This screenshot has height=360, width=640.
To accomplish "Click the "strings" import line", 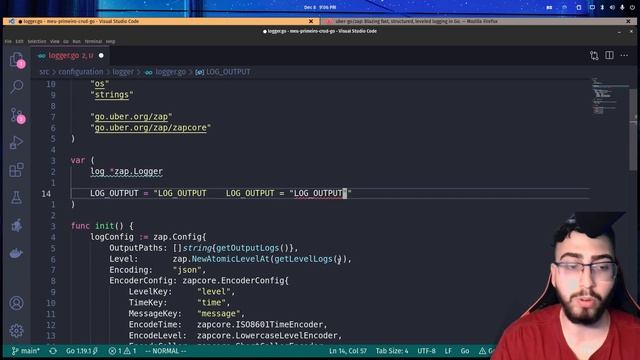I will [112, 95].
